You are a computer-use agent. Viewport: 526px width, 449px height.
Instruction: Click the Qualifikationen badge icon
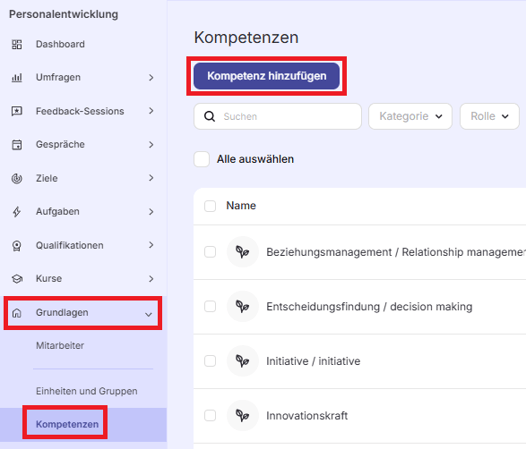[17, 245]
